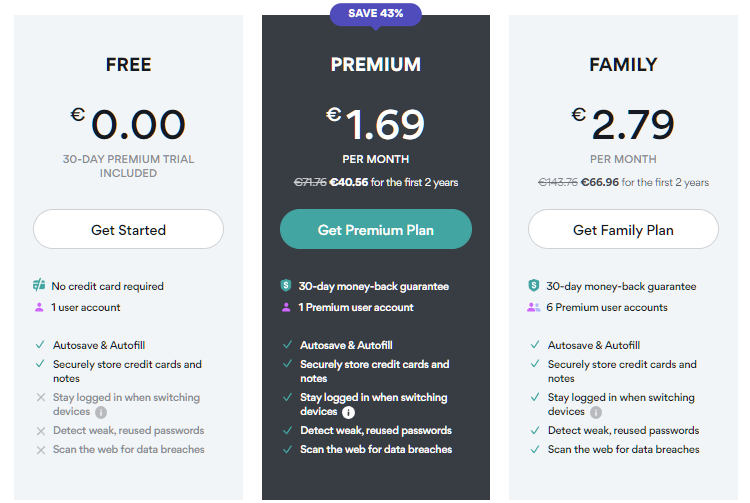Click the no credit card icon
750x503 pixels.
click(x=39, y=285)
